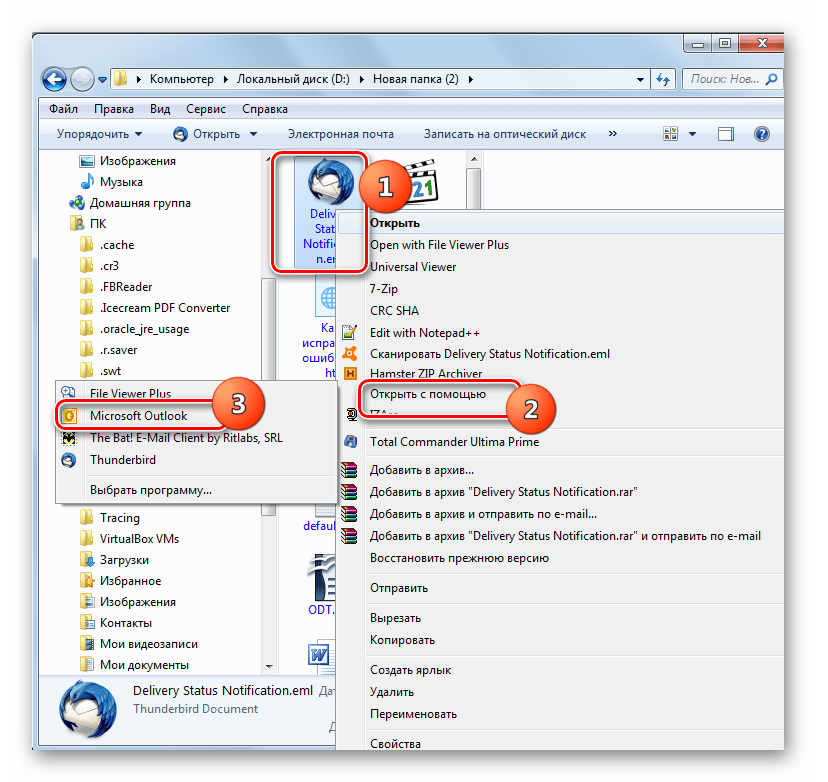Screen dimensions: 828x782
Task: Open the .cache folder
Action: click(107, 245)
